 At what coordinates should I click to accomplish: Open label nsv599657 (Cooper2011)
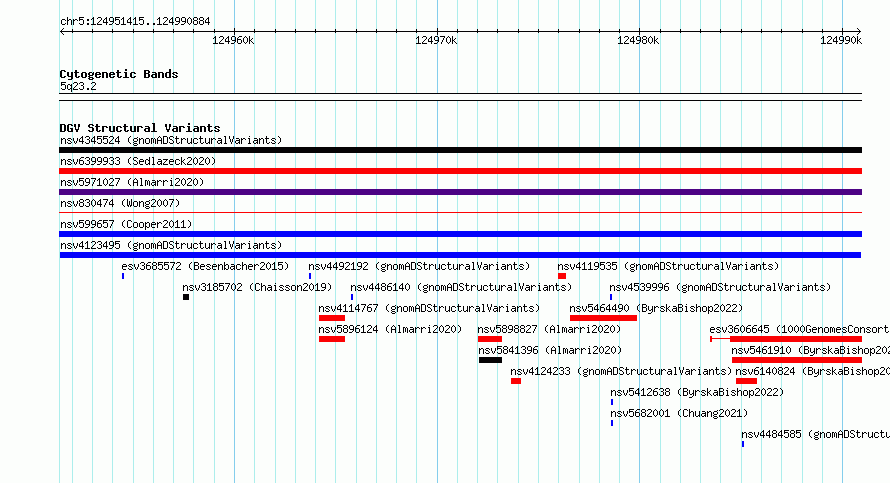126,224
